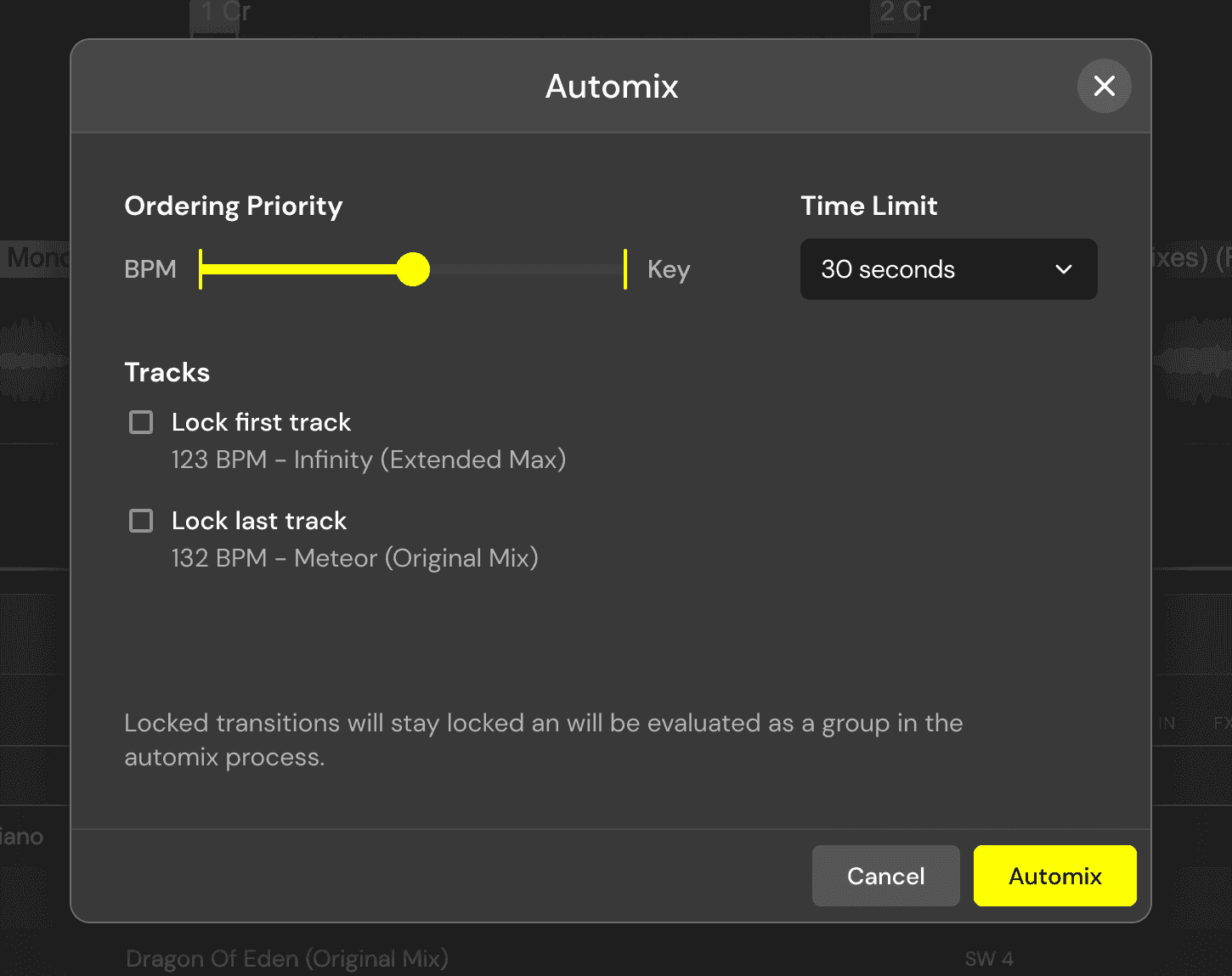Image resolution: width=1232 pixels, height=976 pixels.
Task: Click Dragon Of Eden (Original Mix) track row
Action: 287,959
